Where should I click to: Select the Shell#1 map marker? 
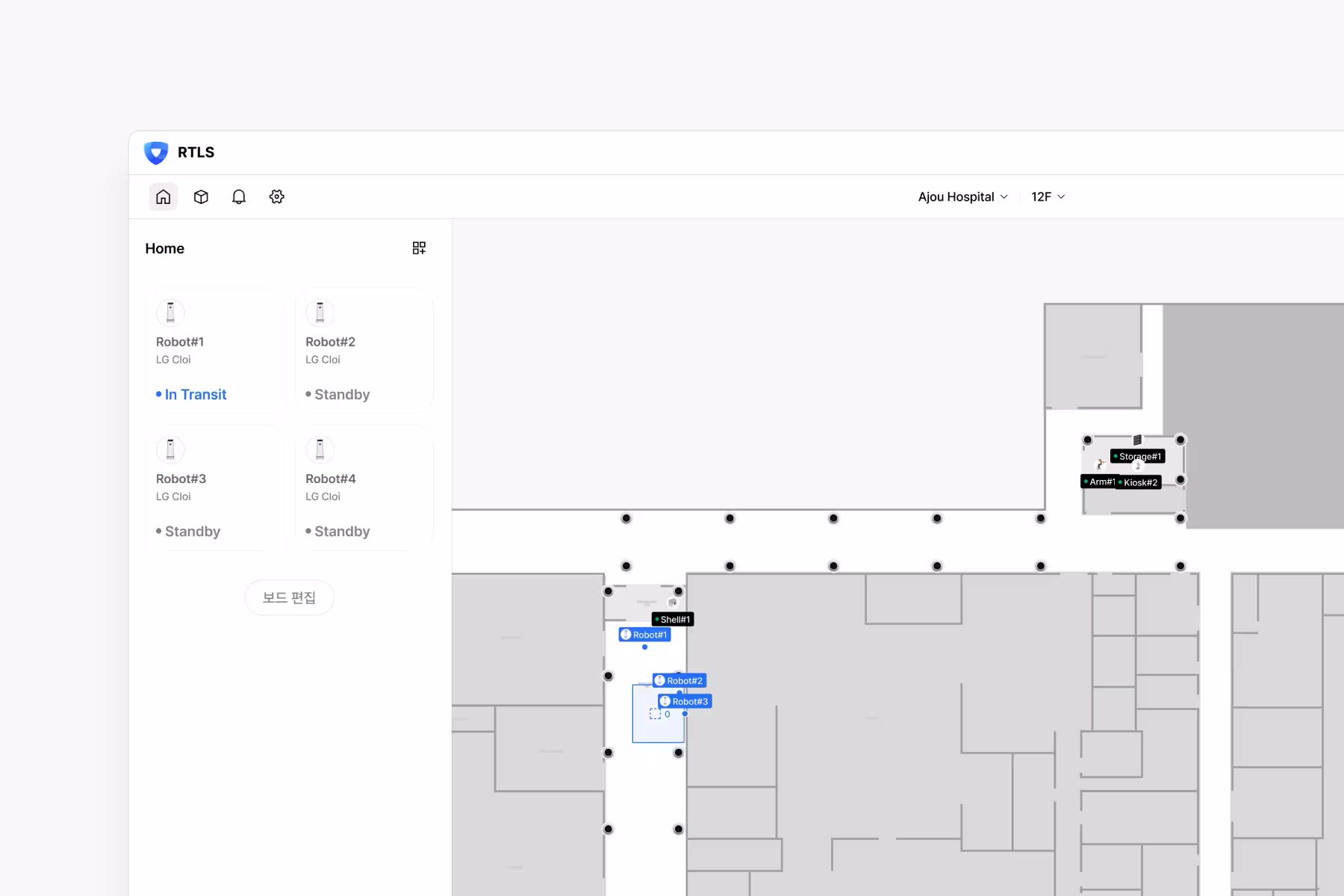[673, 620]
